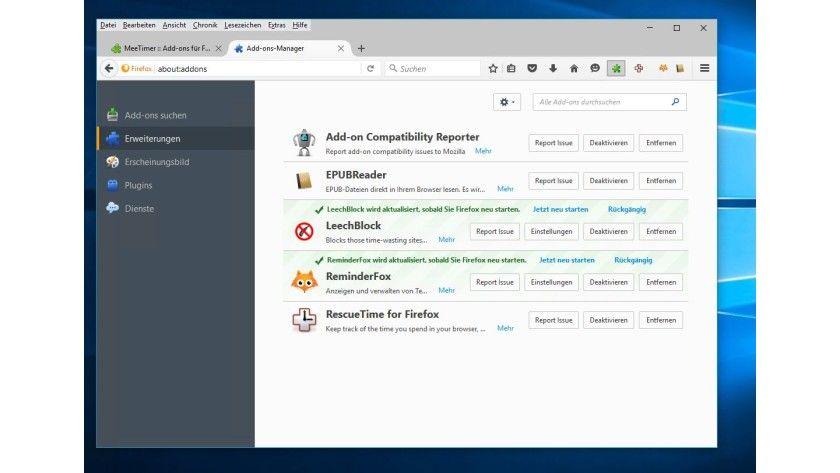Viewport: 840px width, 473px height.
Task: Close the Add-ons-Manager tab
Action: [341, 48]
